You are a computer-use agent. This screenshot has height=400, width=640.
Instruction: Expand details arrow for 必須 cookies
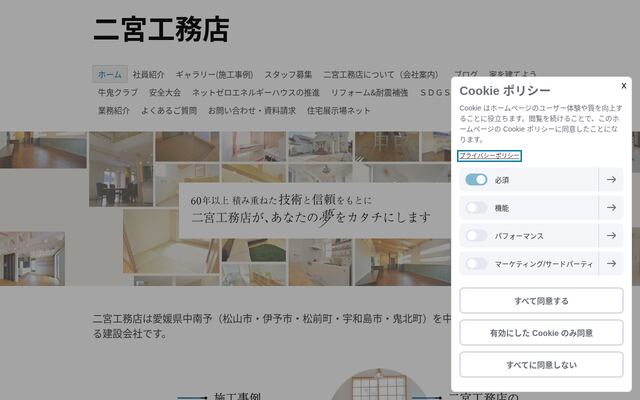pos(611,180)
